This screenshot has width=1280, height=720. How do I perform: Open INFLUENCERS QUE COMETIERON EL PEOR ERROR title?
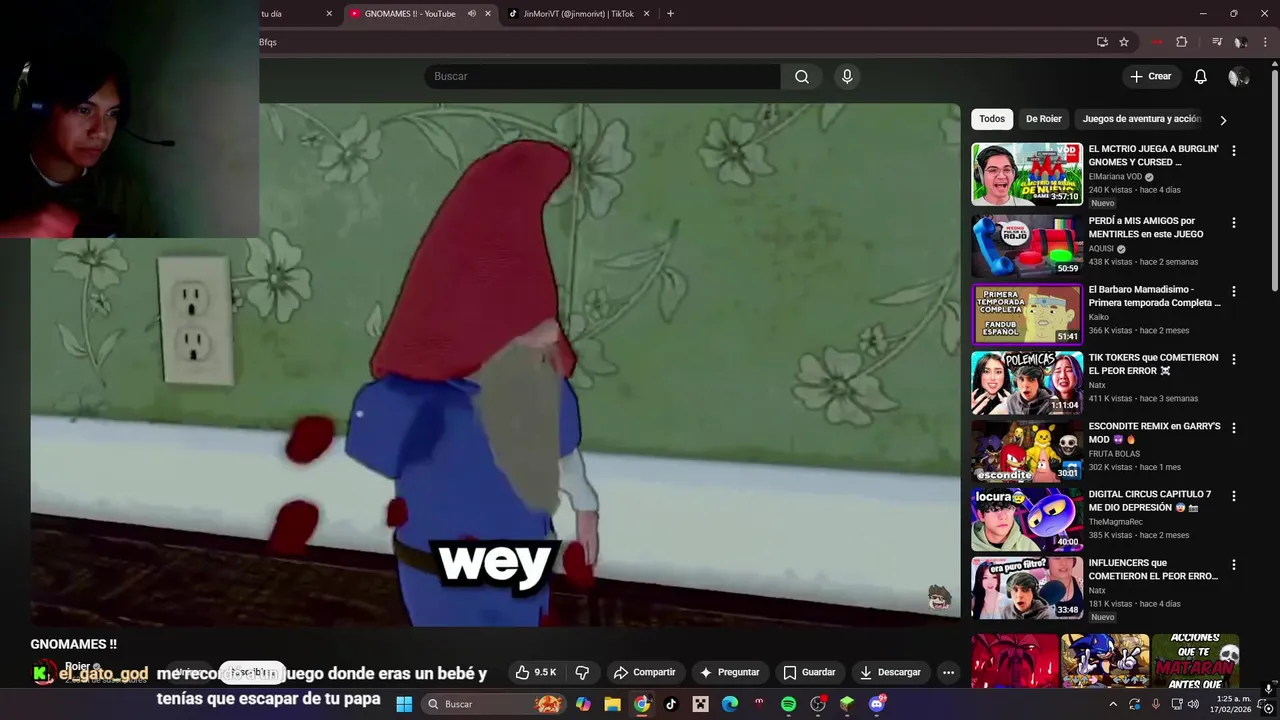click(1153, 569)
